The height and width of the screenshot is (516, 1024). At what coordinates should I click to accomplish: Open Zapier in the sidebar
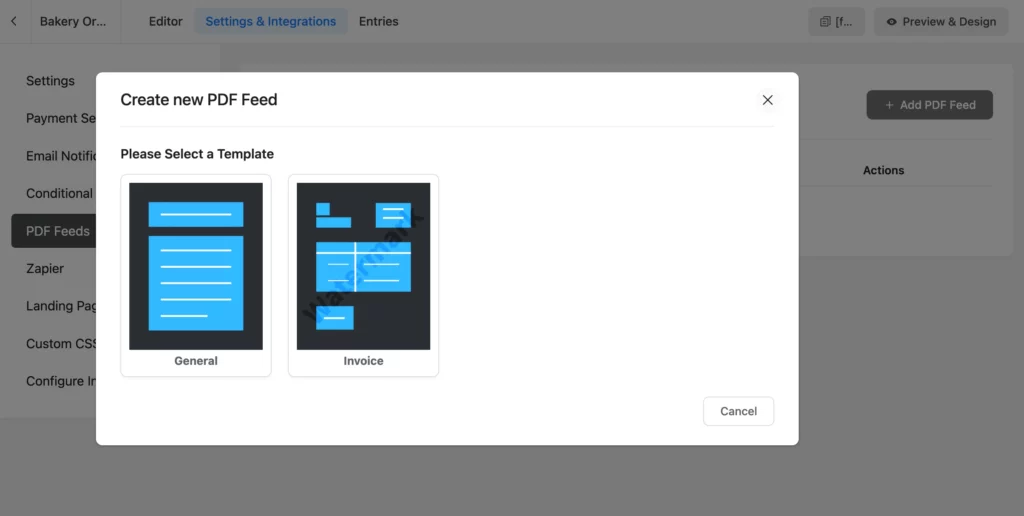45,268
